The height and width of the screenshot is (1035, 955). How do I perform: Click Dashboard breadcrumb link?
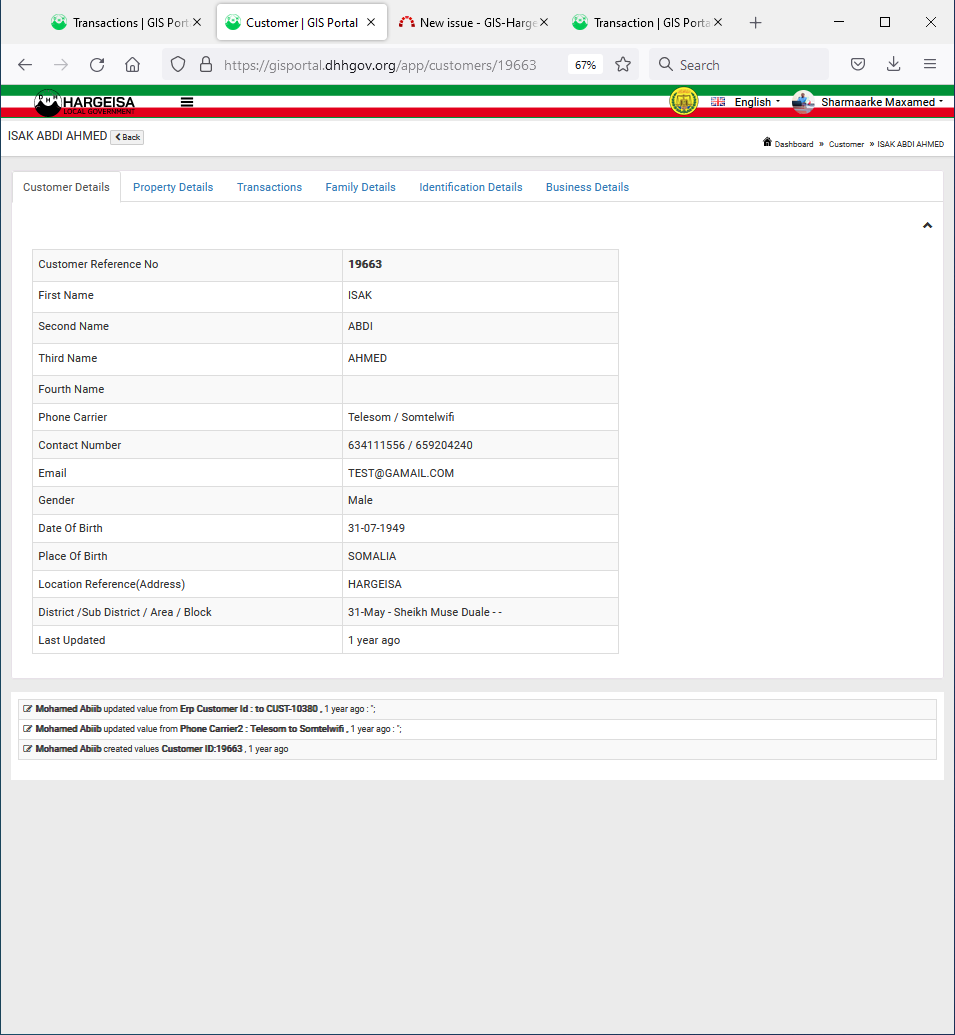(x=793, y=144)
